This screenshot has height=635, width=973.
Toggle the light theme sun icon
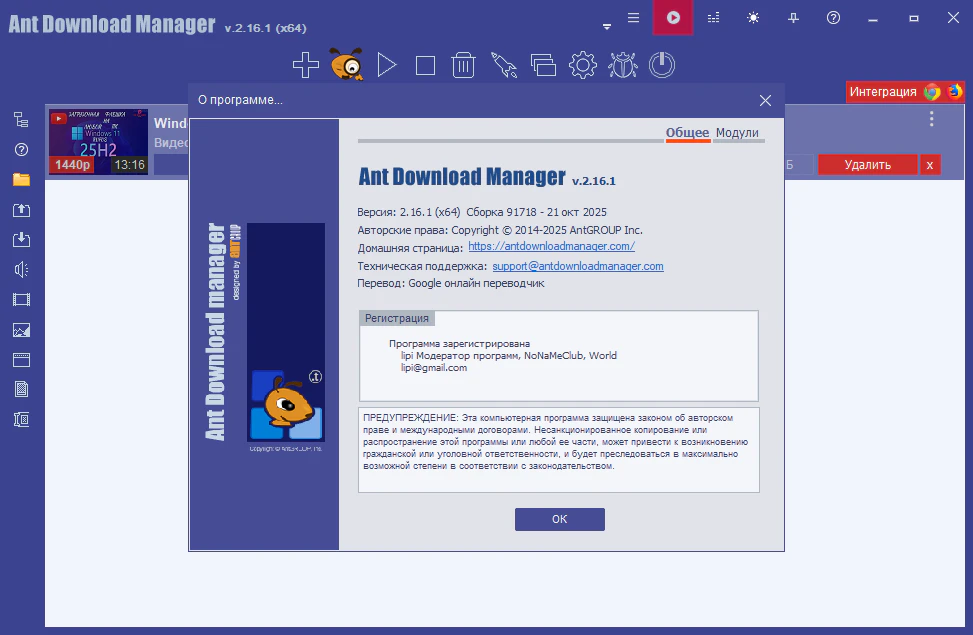(753, 18)
